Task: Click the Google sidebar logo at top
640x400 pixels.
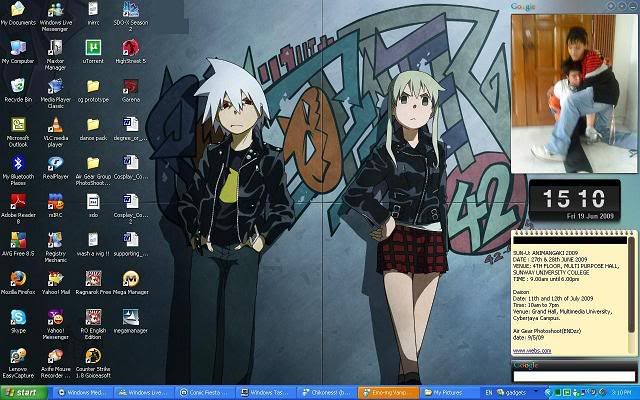Action: coord(523,7)
